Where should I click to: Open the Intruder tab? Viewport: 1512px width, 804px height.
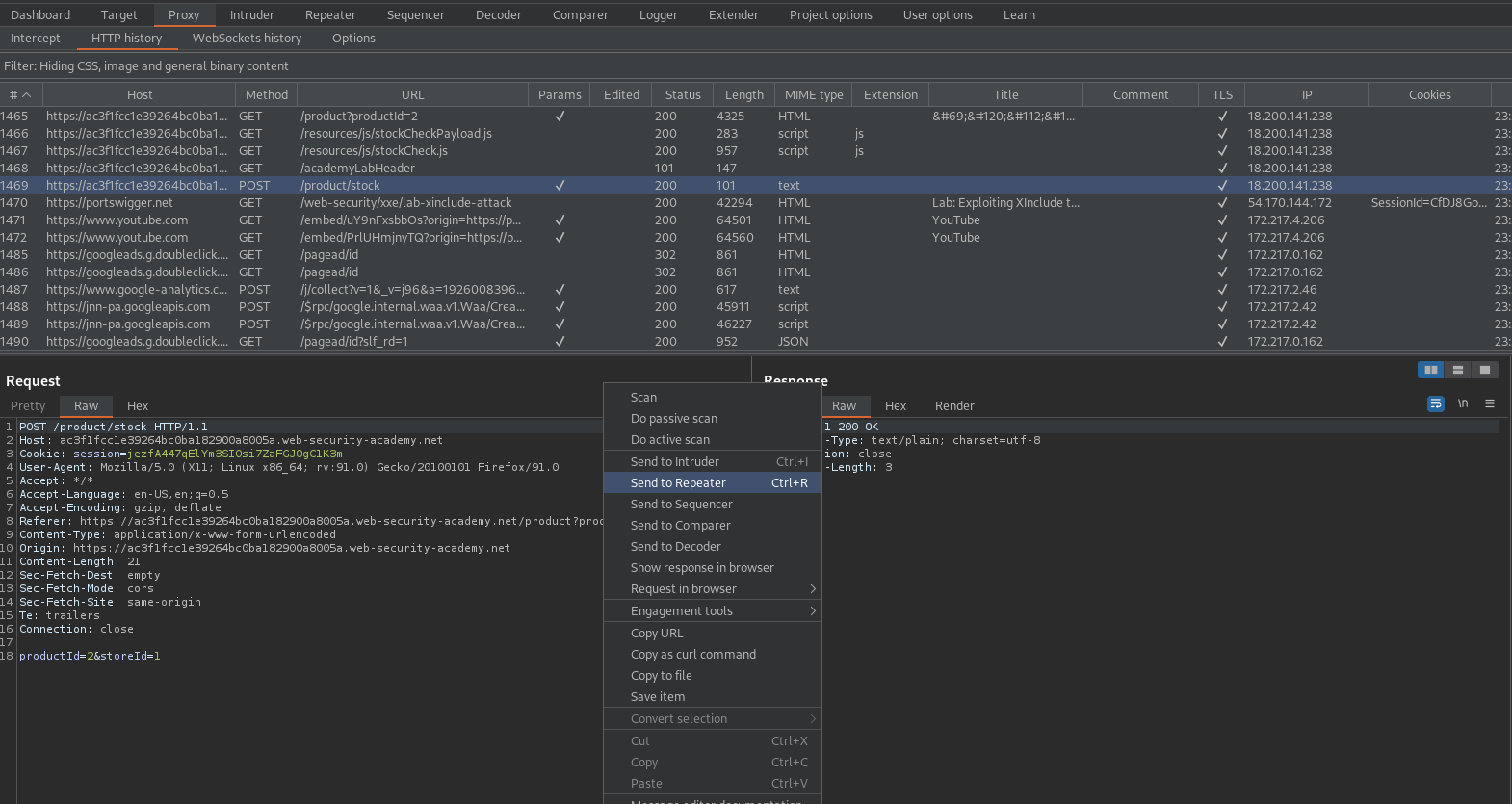pyautogui.click(x=252, y=14)
